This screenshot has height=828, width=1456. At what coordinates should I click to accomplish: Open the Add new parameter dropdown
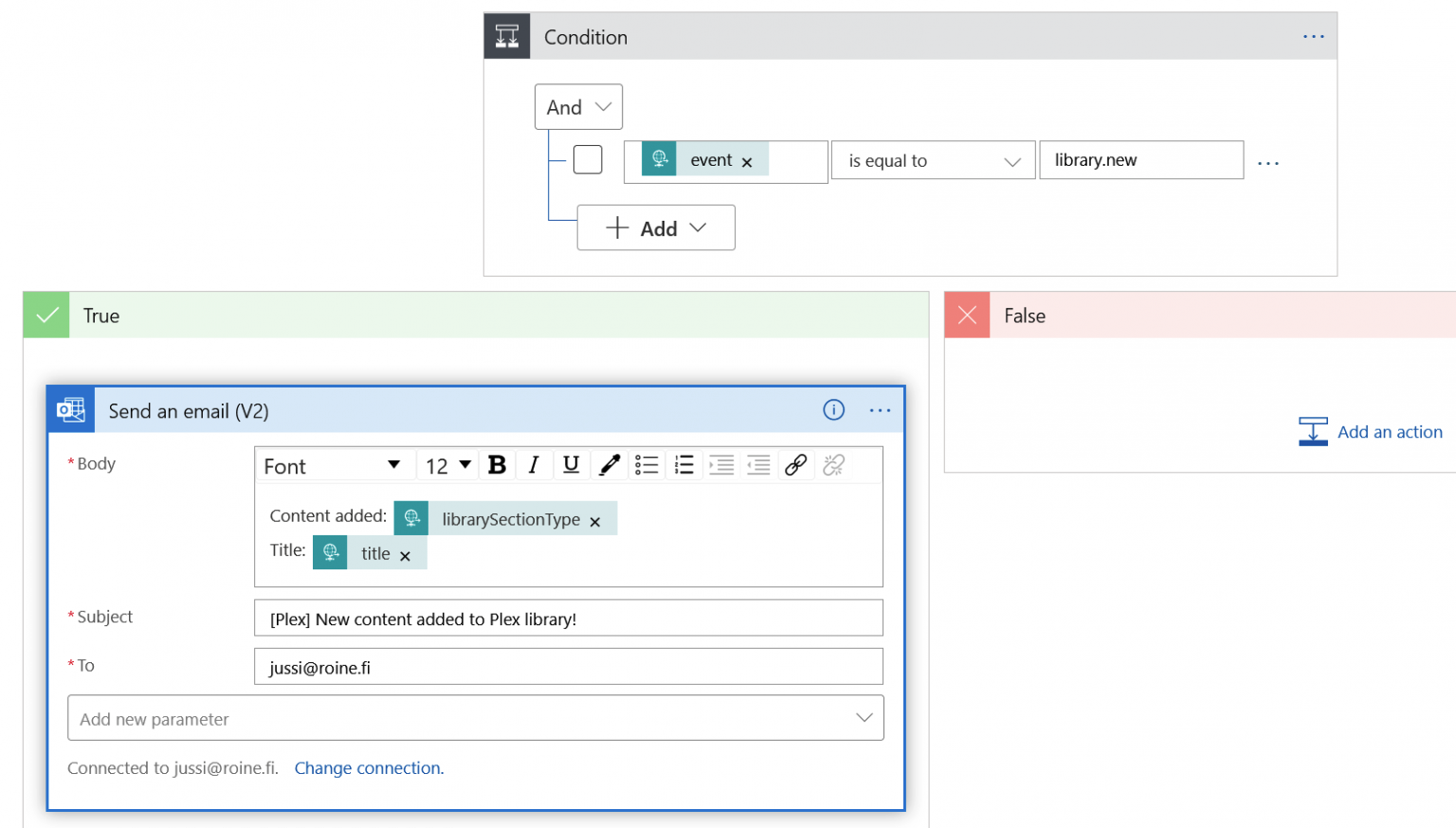[476, 718]
